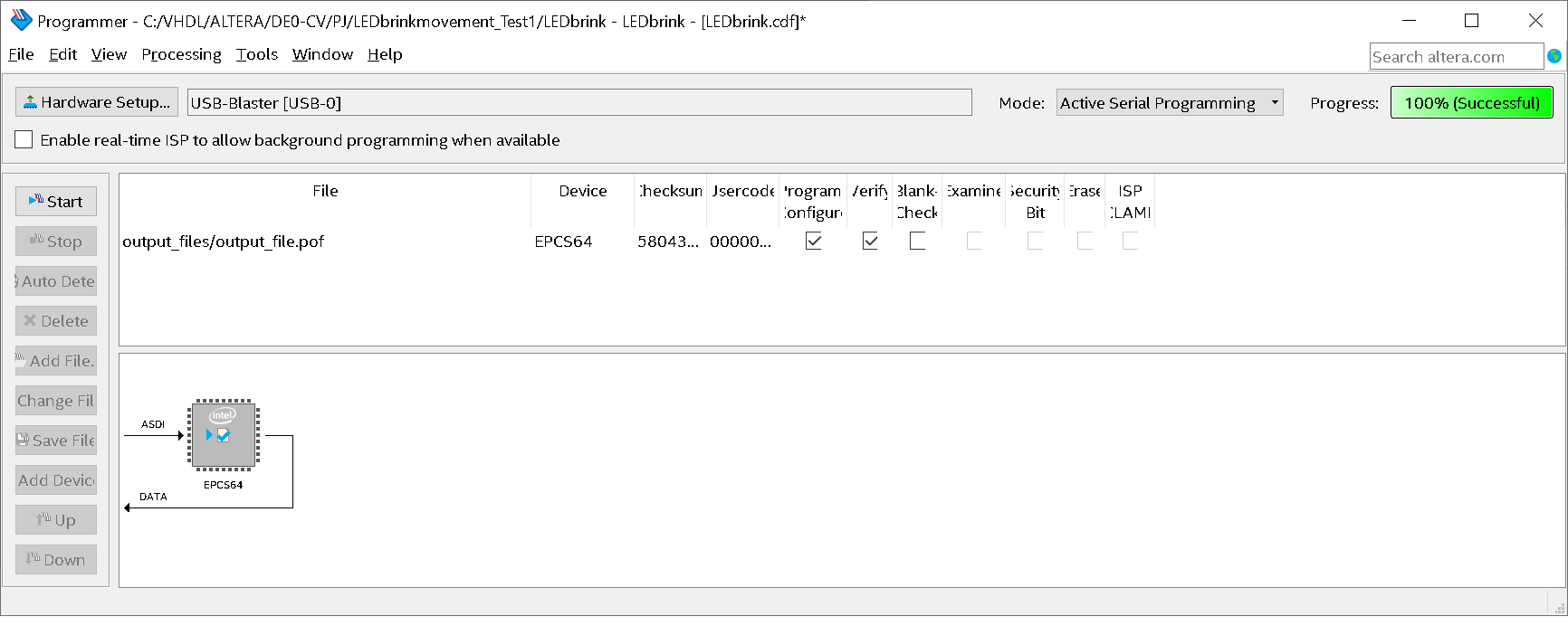
Task: Open Hardware Setup dialog
Action: coord(97,102)
